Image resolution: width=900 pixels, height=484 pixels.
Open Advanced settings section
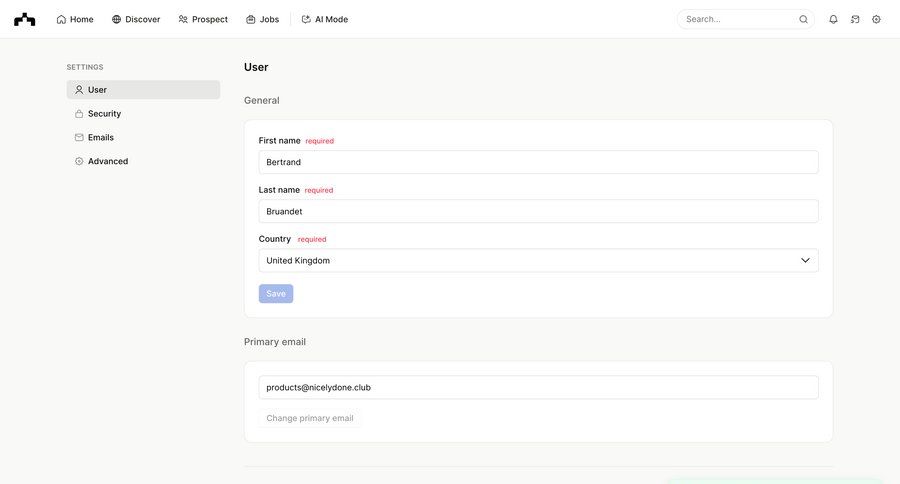(x=143, y=161)
